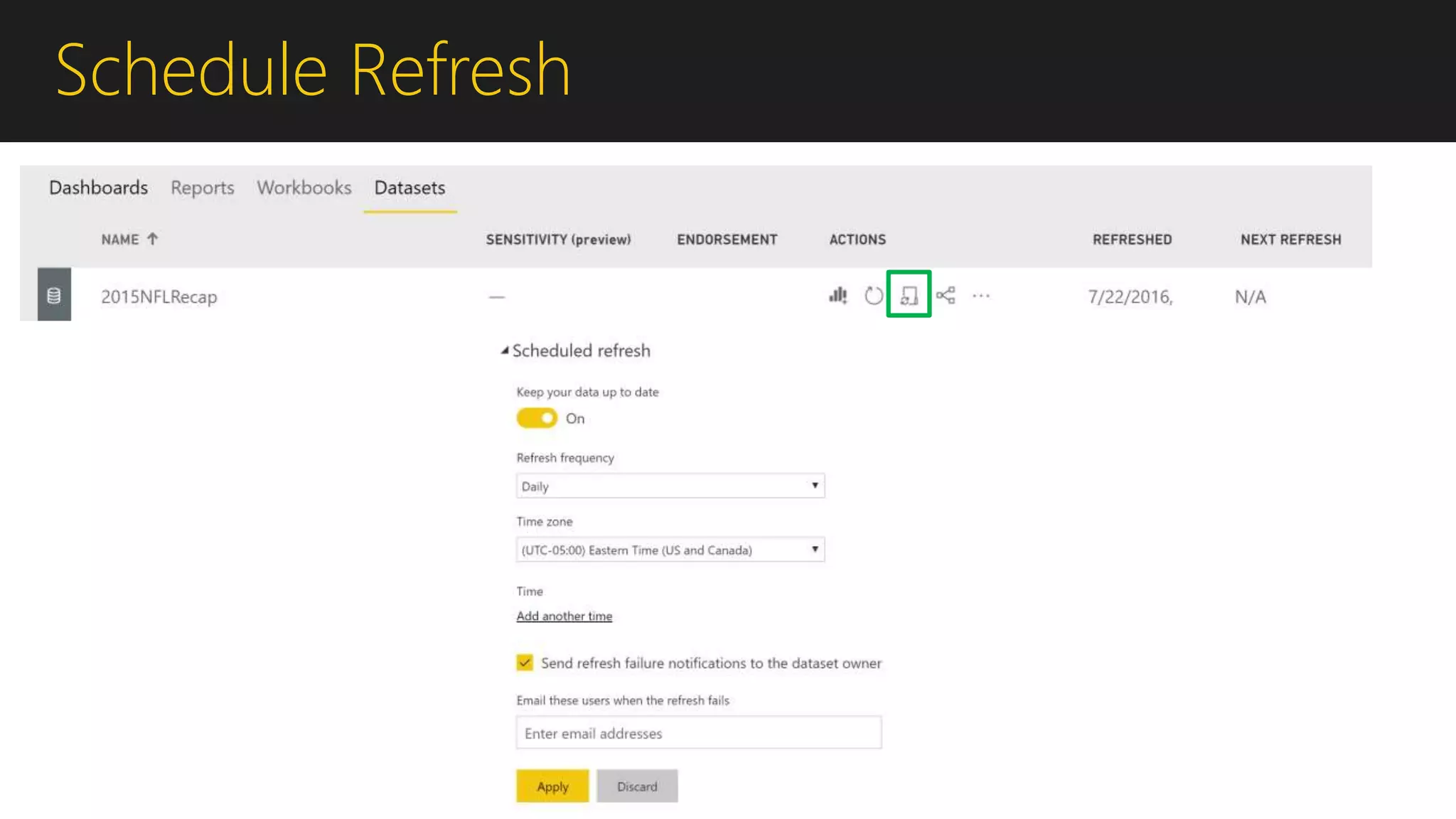Click the NEXT REFRESH column header
The height and width of the screenshot is (819, 1456).
1291,240
